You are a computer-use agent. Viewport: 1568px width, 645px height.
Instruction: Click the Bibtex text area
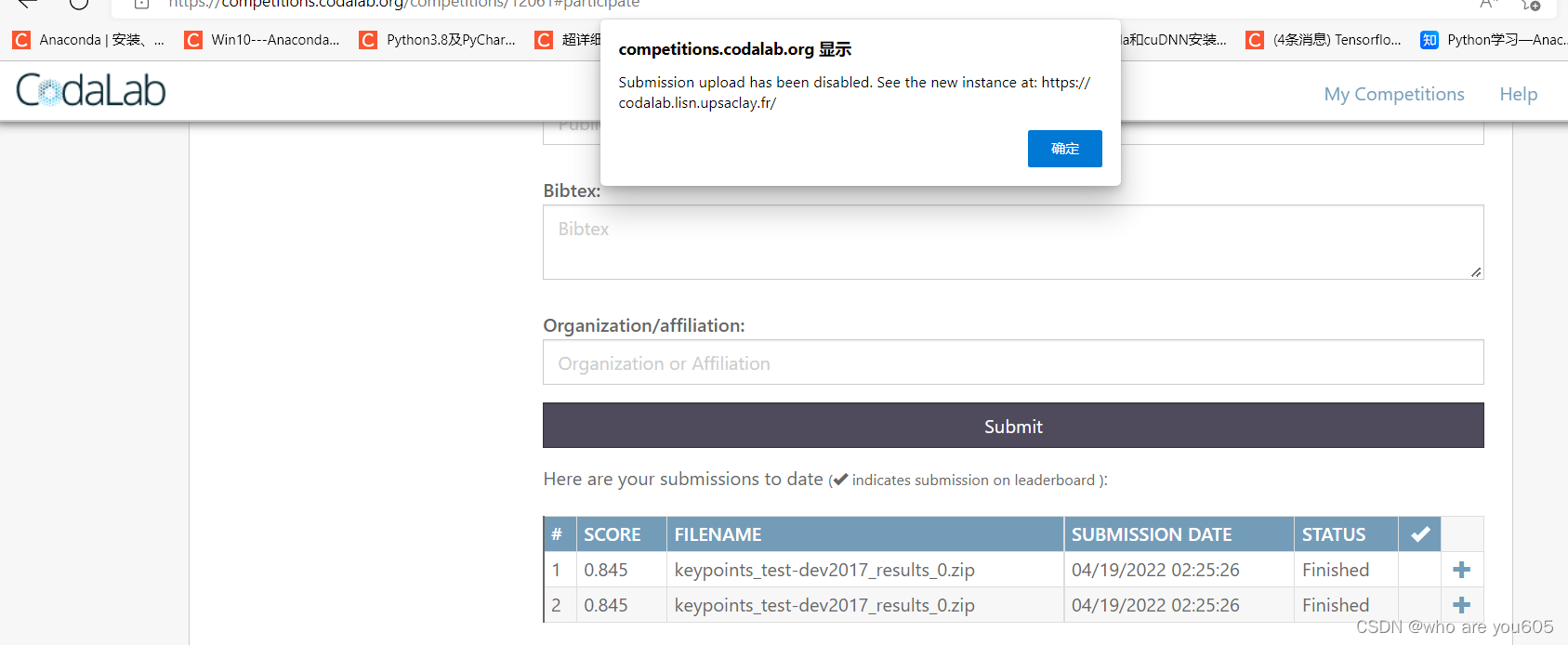point(1012,242)
